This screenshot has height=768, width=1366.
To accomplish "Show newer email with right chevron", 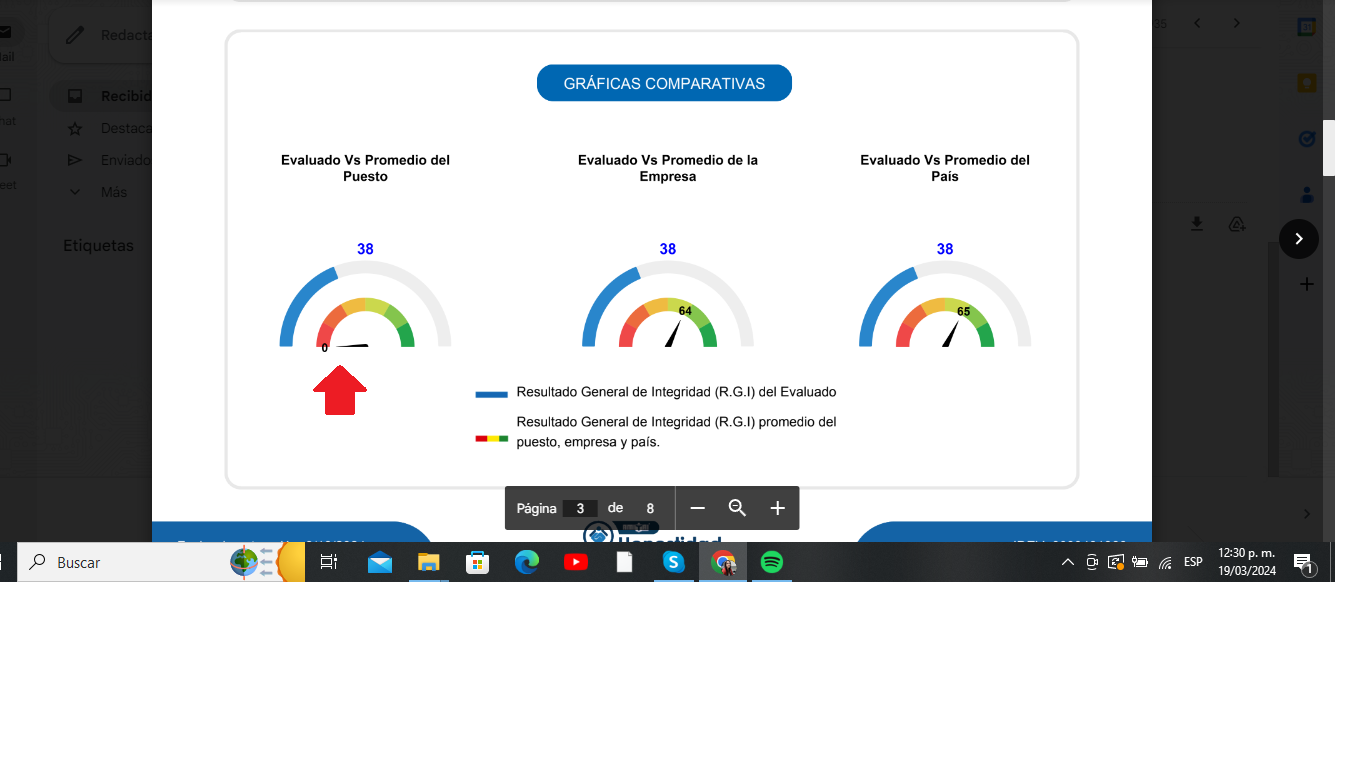I will (1237, 23).
